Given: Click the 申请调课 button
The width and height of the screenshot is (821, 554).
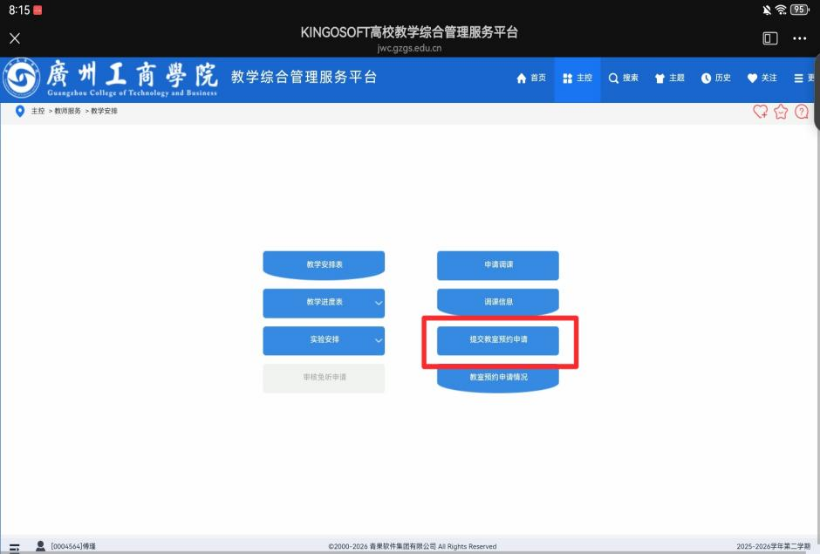Looking at the screenshot, I should click(x=497, y=265).
